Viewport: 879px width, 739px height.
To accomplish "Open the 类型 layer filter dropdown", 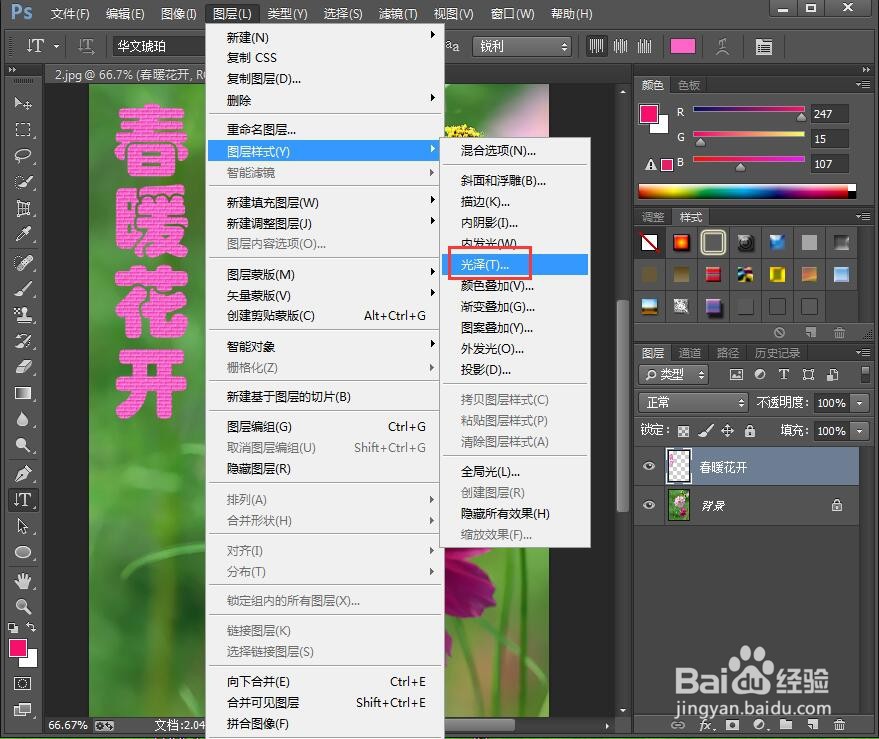I will 673,375.
